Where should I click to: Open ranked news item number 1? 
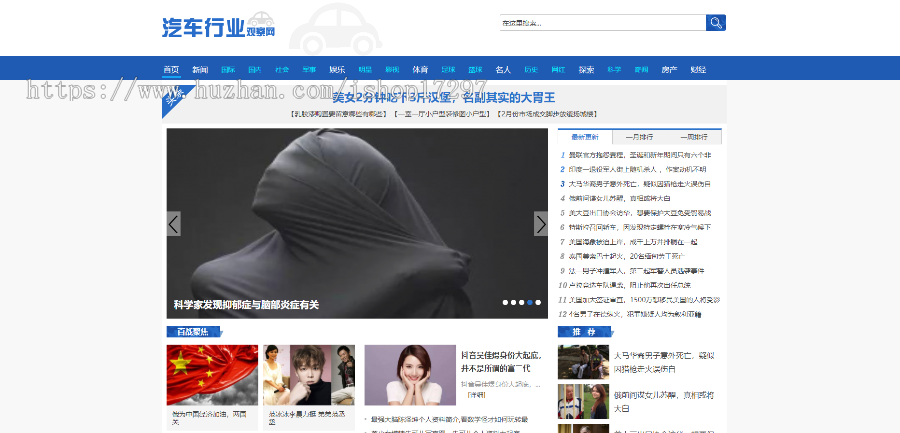point(639,155)
